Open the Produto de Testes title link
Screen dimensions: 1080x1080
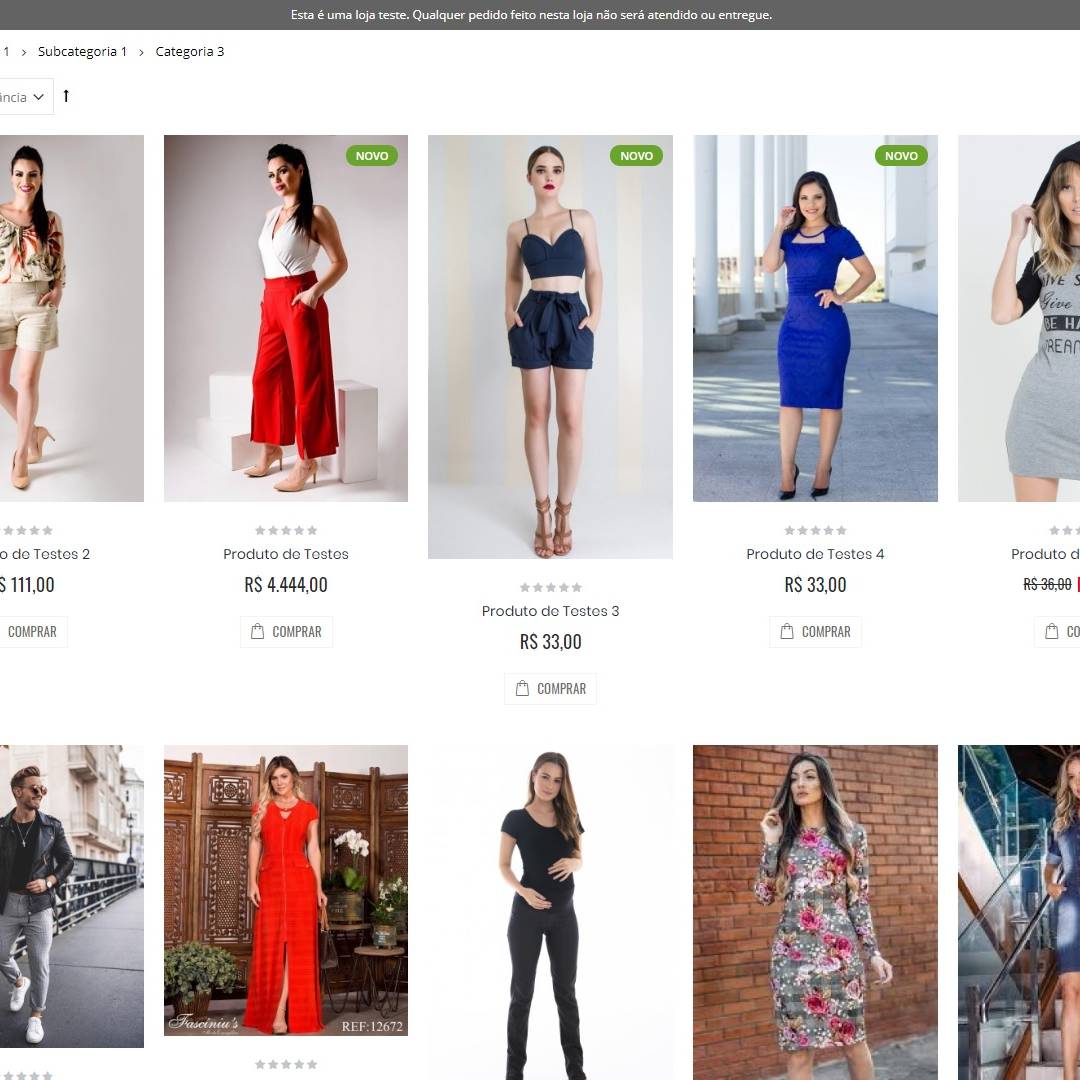coord(286,554)
